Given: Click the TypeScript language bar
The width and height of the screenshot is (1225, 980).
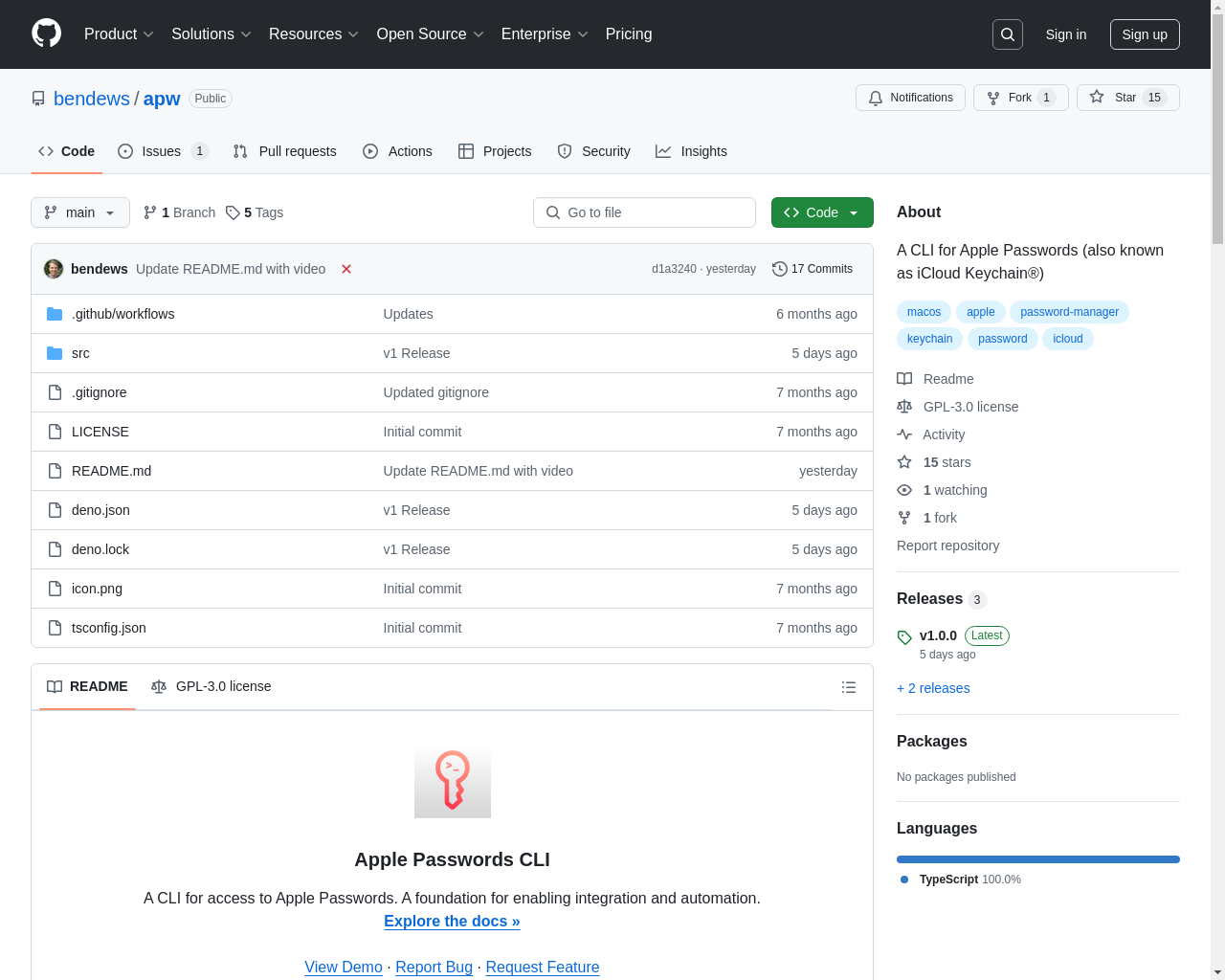Looking at the screenshot, I should pyautogui.click(x=1038, y=859).
